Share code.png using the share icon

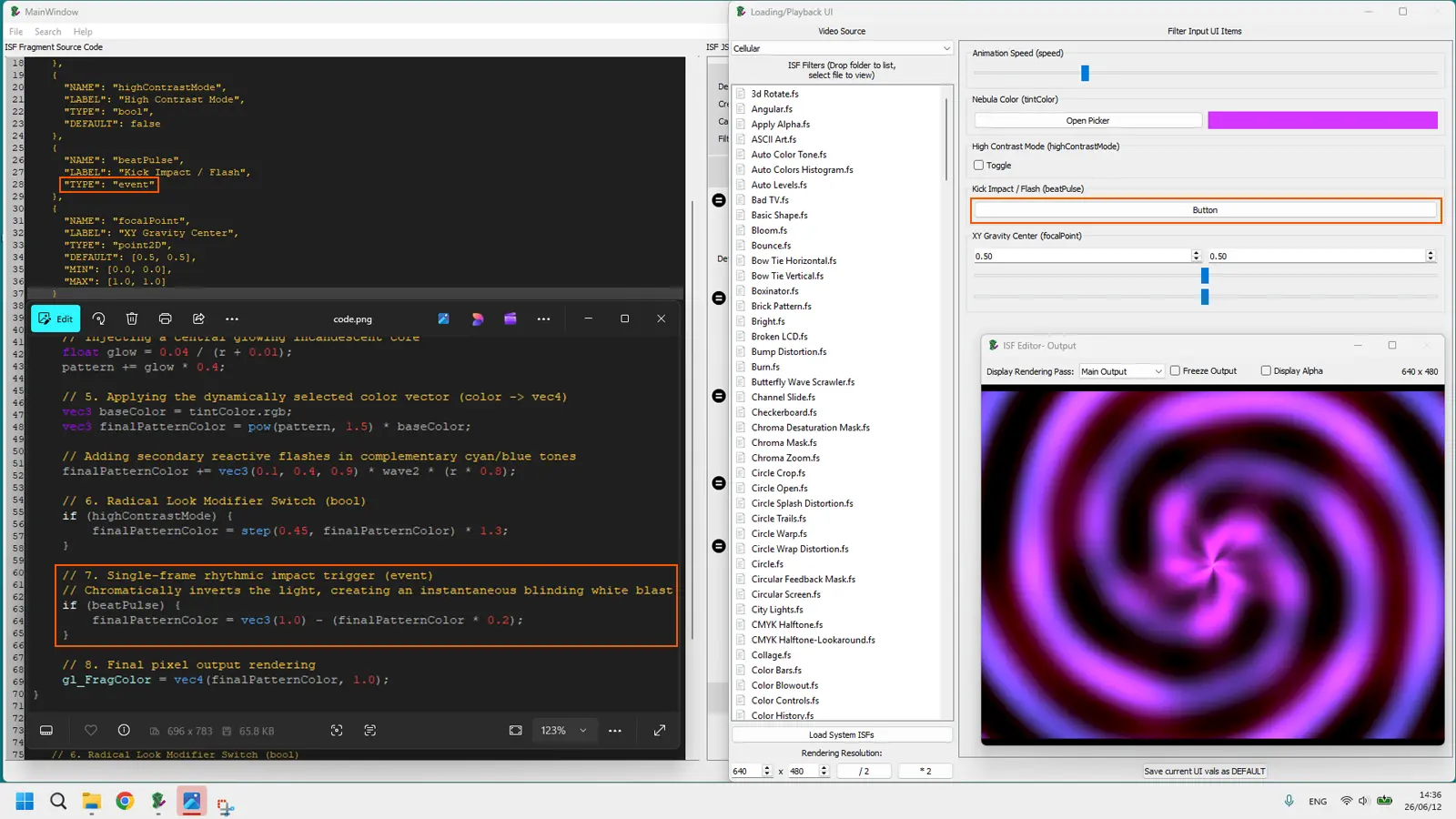point(198,319)
